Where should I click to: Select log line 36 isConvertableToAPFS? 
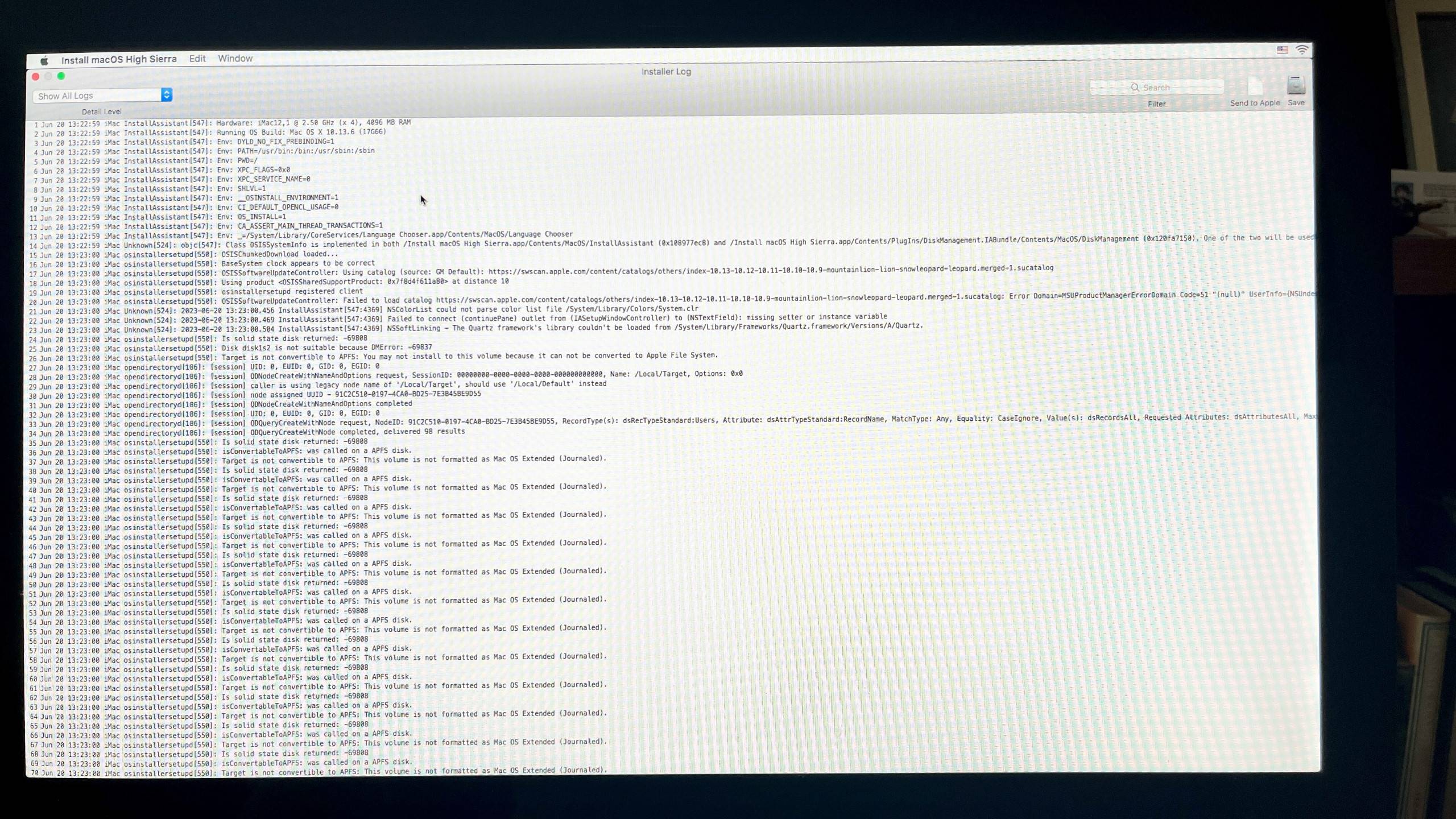[x=221, y=452]
